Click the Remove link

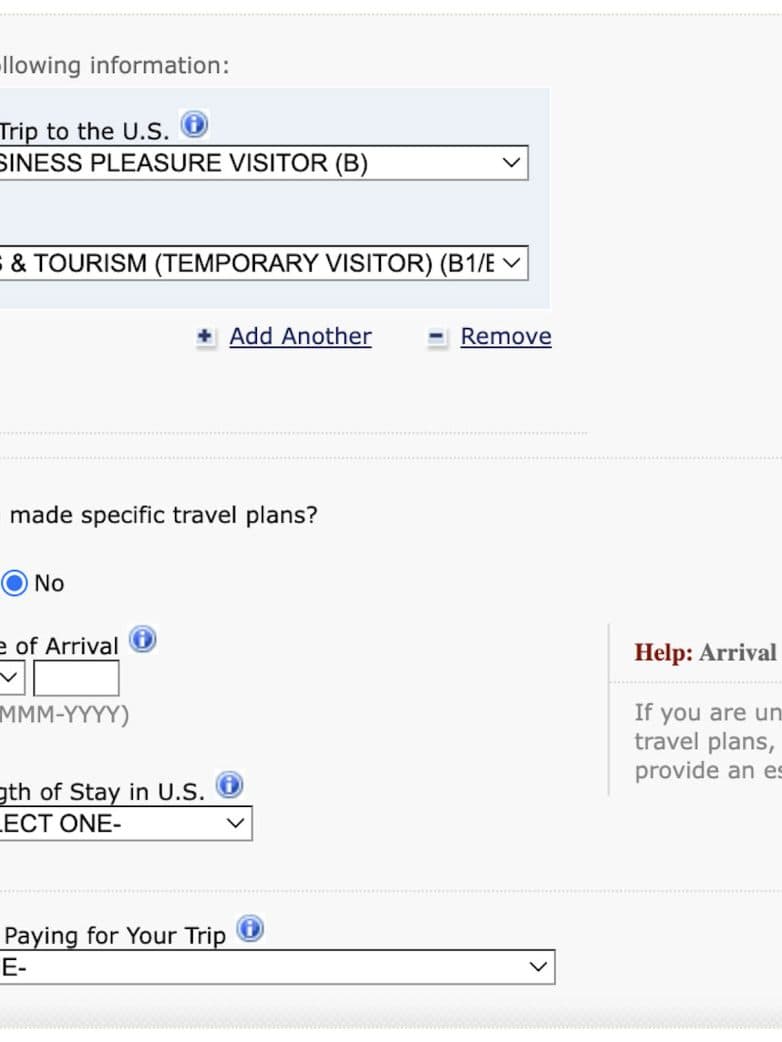(505, 337)
